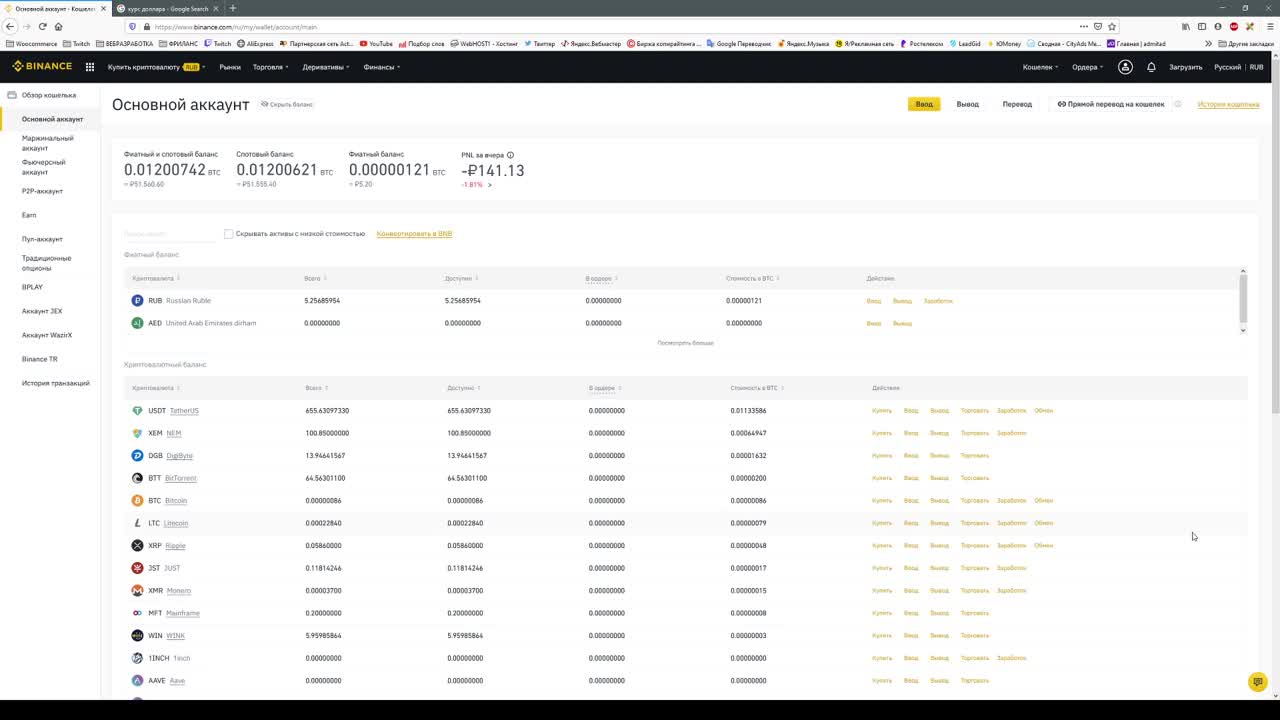The height and width of the screenshot is (720, 1280).
Task: Show more fiat balances
Action: [686, 343]
